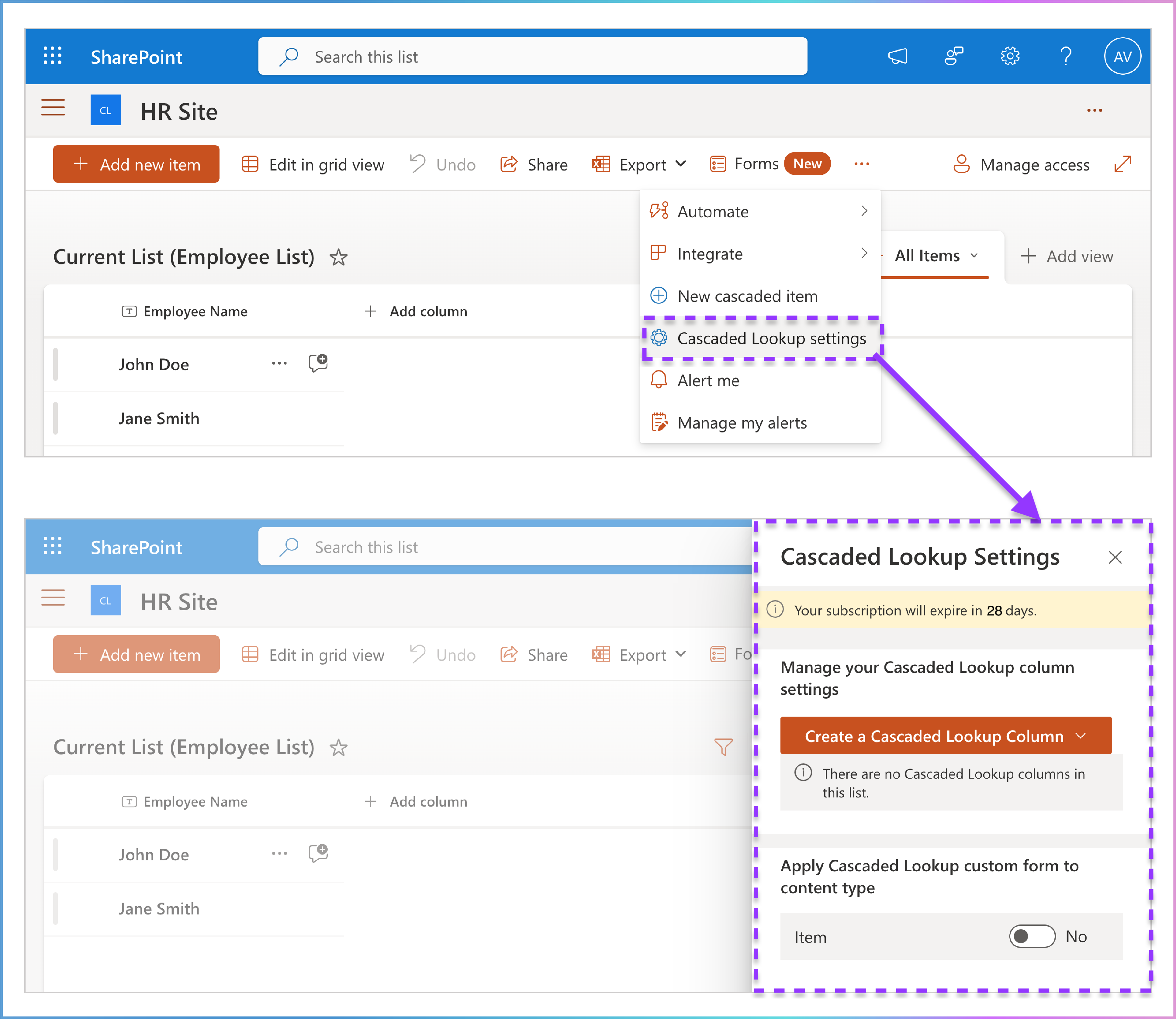Screen dimensions: 1176x1019
Task: Click subscription expiry info icon
Action: pos(775,610)
